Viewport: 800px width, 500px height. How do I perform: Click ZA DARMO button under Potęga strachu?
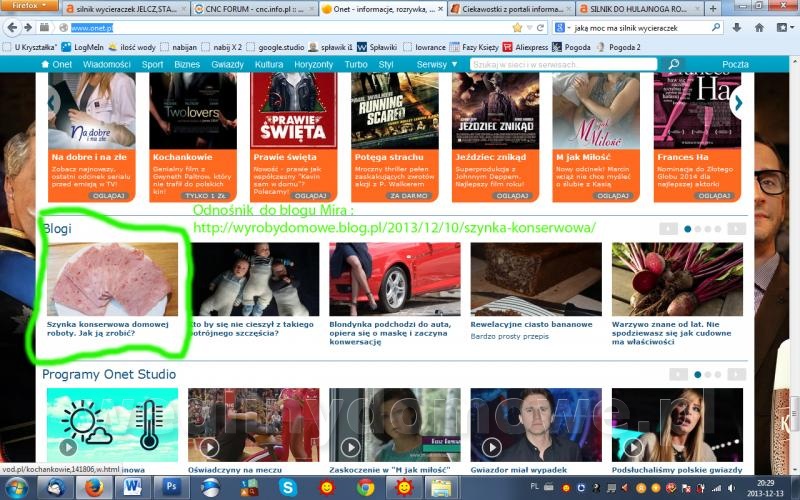(408, 195)
